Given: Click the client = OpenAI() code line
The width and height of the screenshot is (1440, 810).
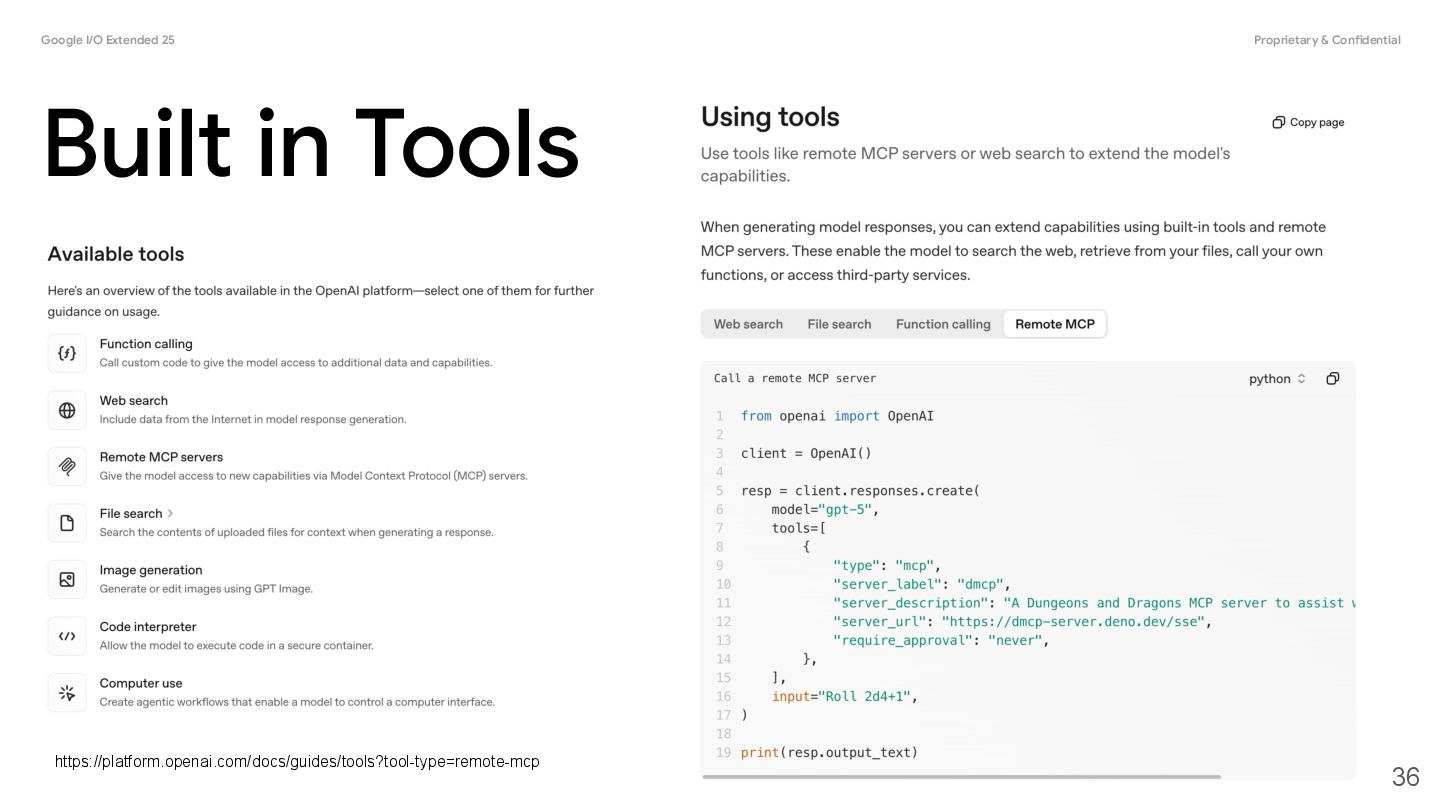Looking at the screenshot, I should 806,453.
